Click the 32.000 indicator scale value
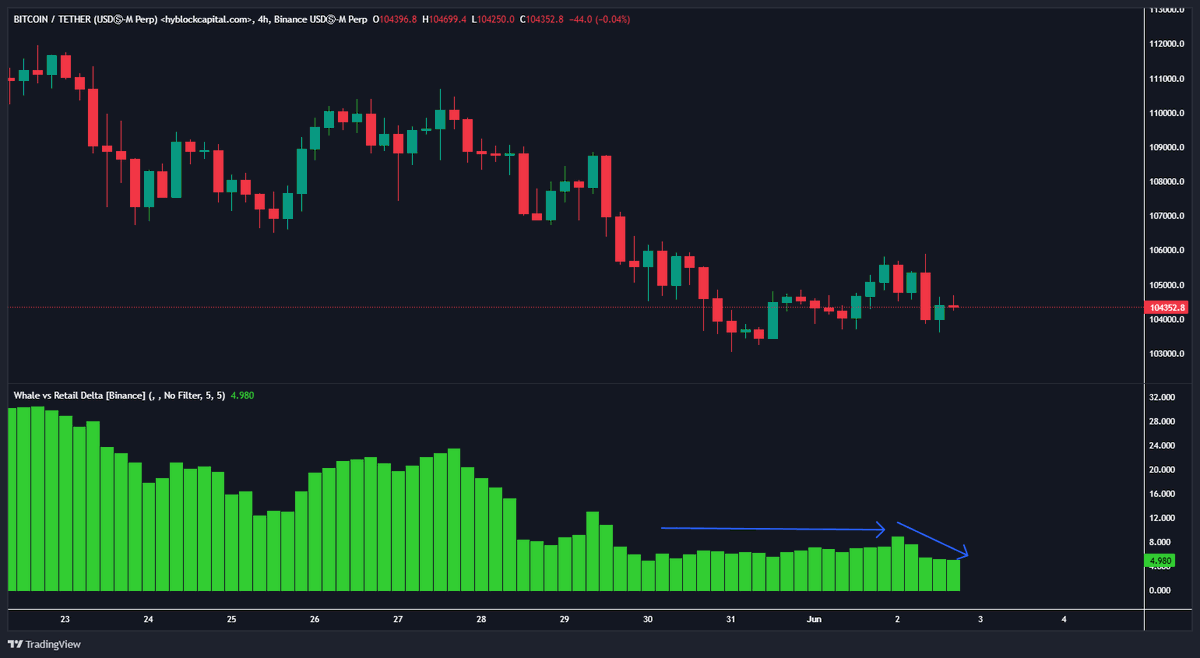The height and width of the screenshot is (658, 1200). point(1162,397)
